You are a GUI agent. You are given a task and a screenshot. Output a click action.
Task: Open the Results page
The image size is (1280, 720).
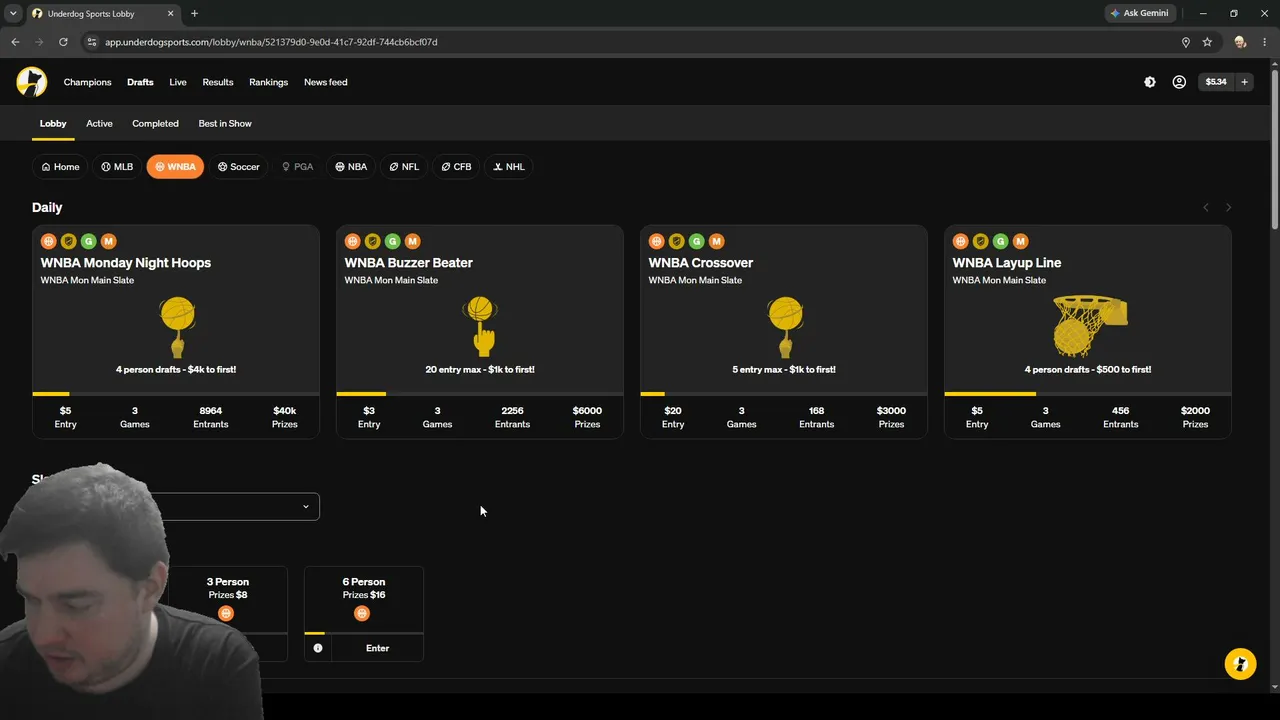218,82
